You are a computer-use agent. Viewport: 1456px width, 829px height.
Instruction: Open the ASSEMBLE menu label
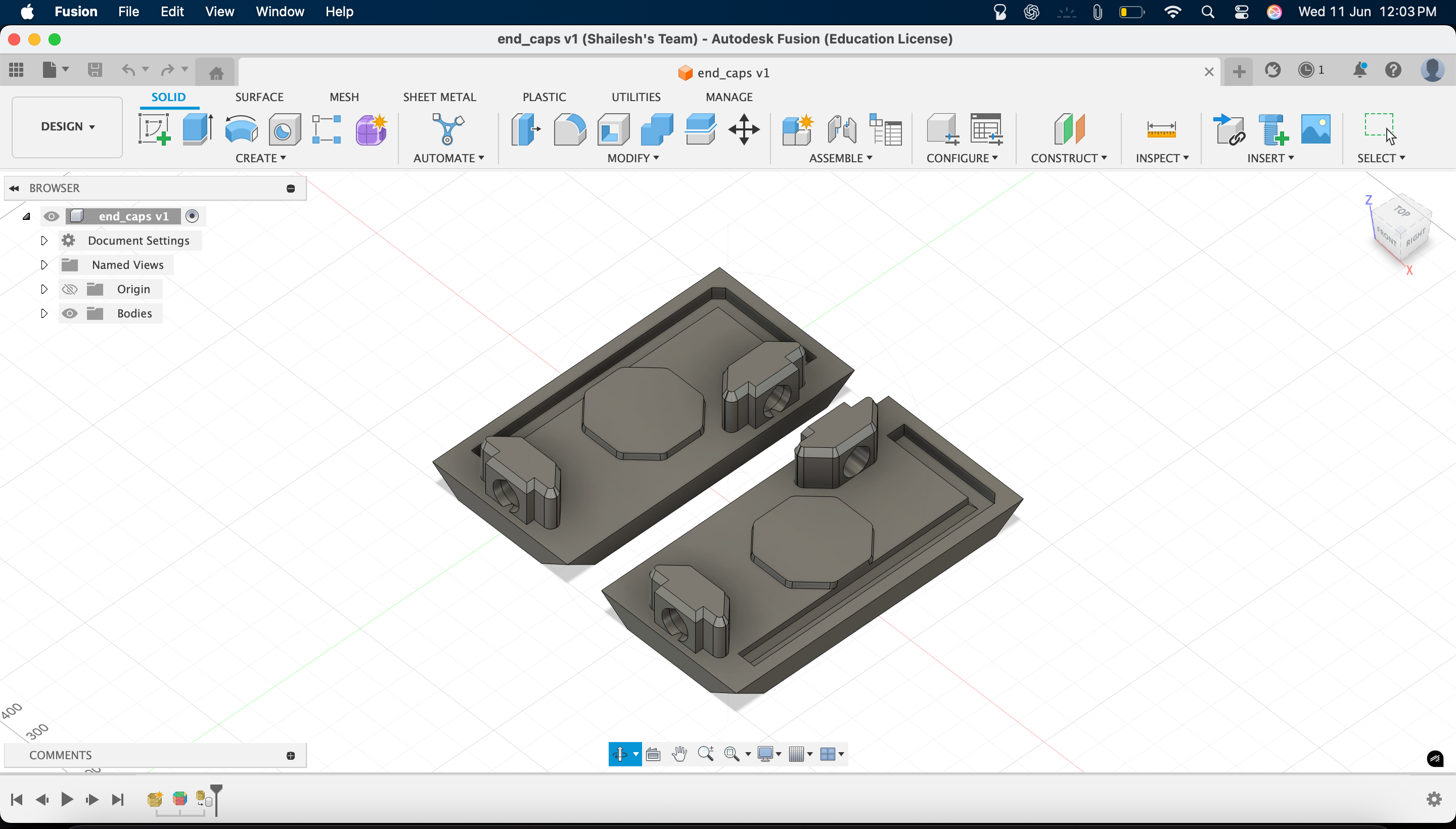840,158
